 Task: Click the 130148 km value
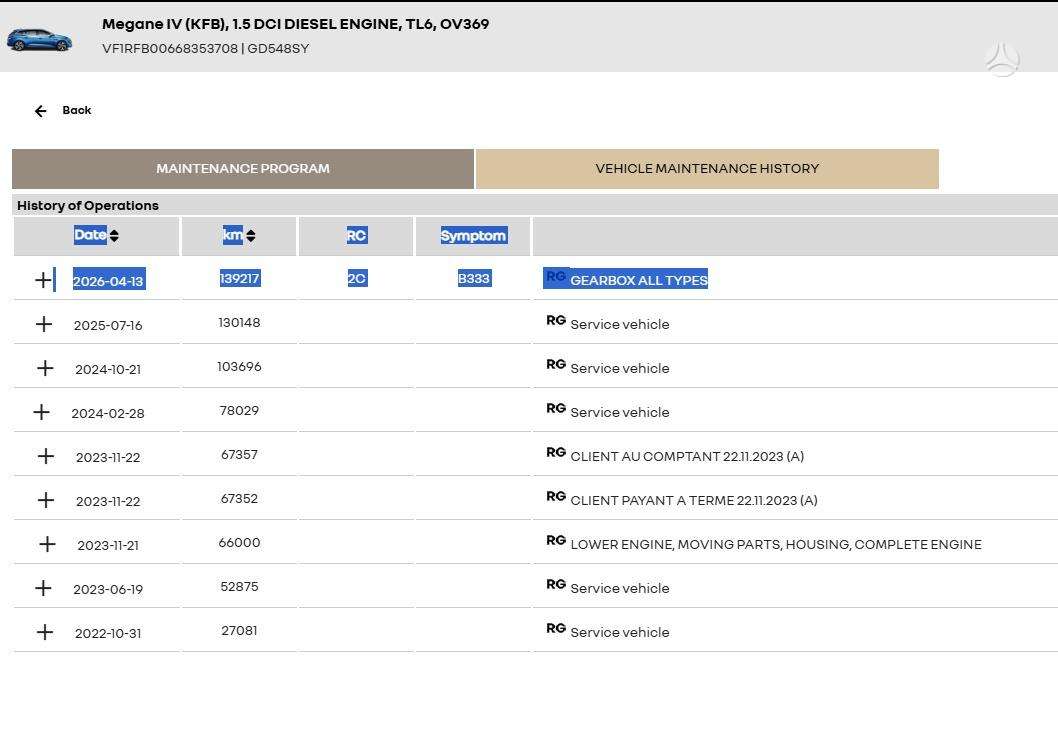[x=240, y=322]
